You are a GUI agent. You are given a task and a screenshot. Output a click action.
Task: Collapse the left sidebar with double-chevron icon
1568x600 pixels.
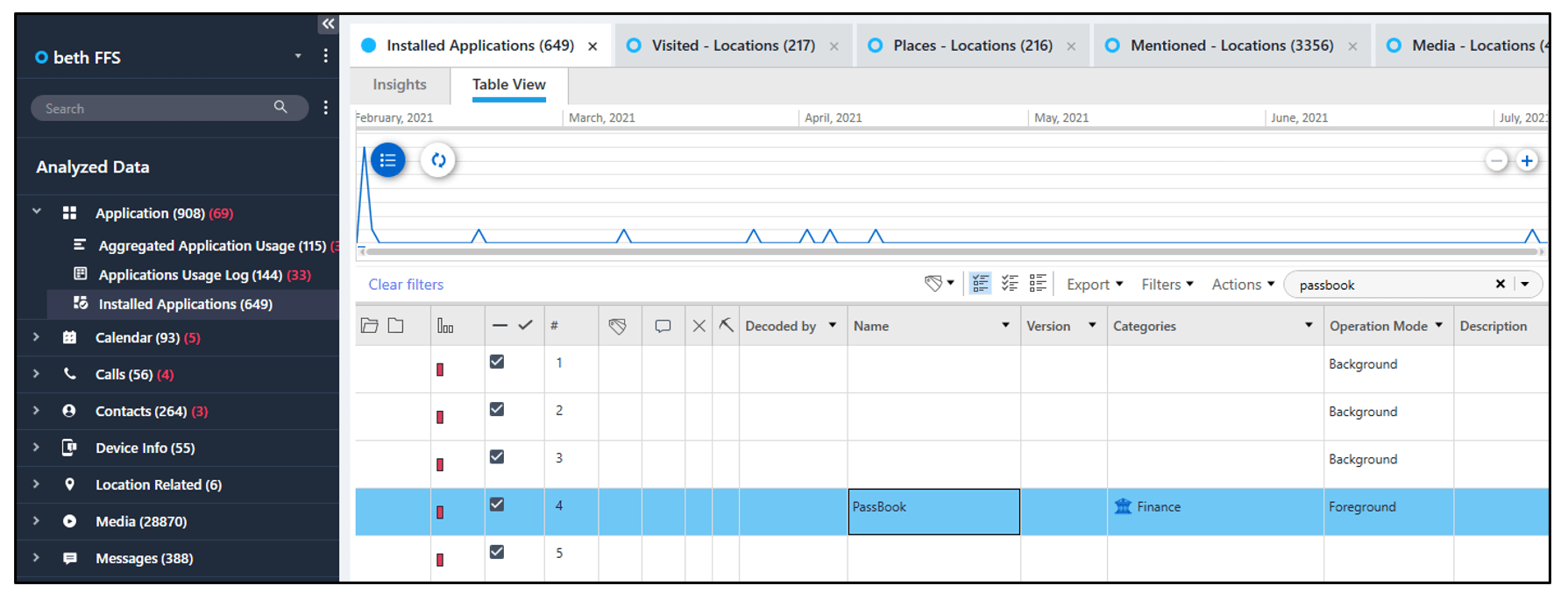(328, 24)
